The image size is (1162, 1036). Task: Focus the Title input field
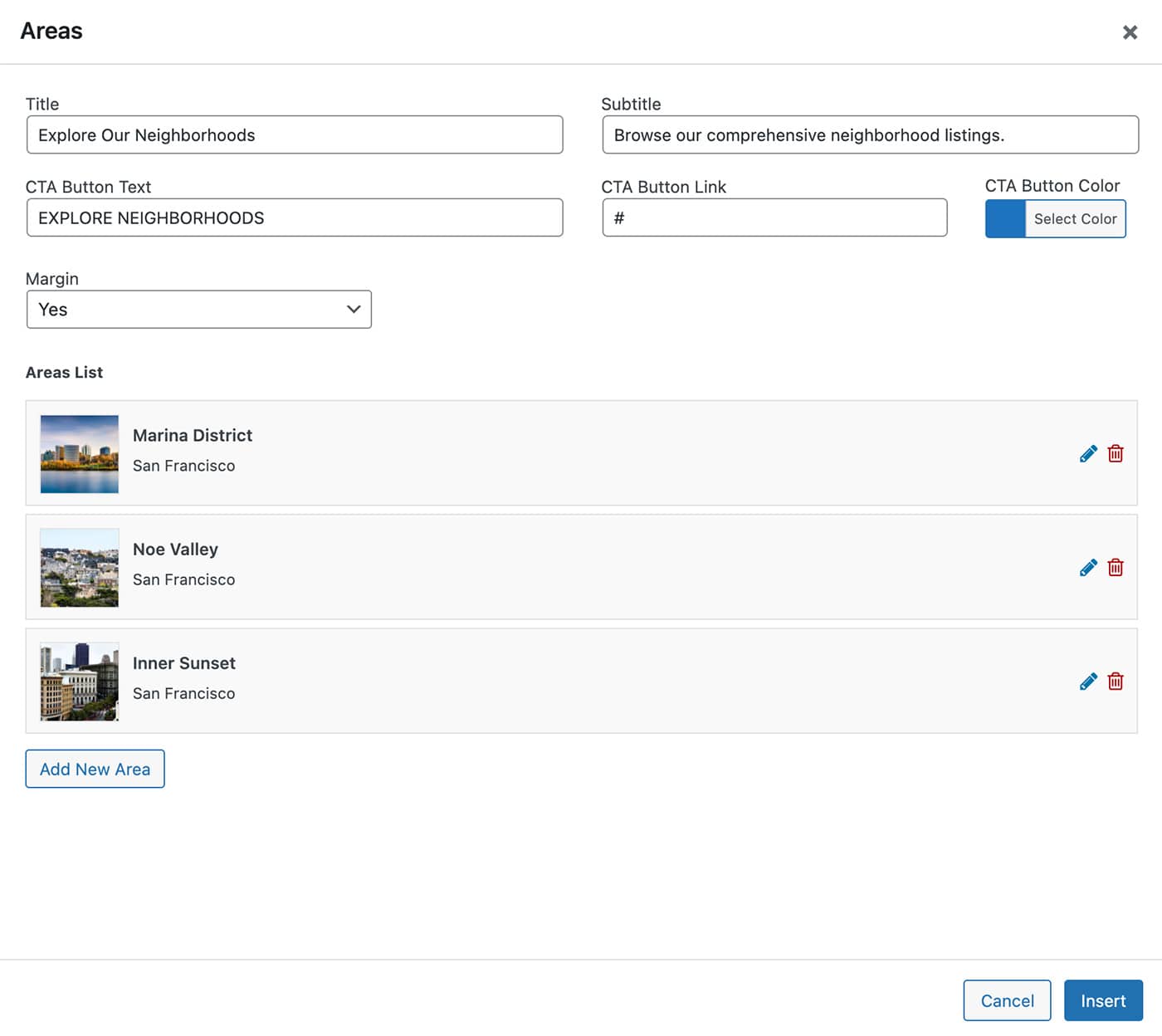point(295,135)
